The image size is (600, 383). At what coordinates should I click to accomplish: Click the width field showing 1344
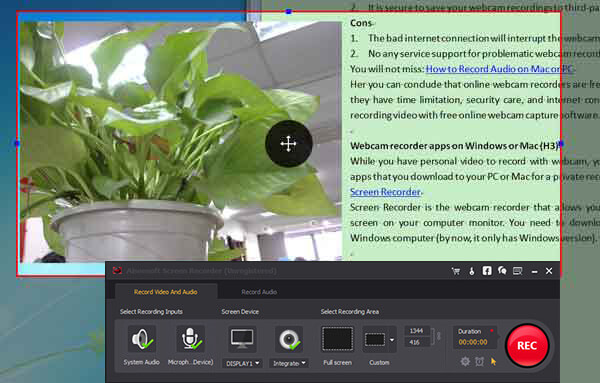tap(417, 331)
